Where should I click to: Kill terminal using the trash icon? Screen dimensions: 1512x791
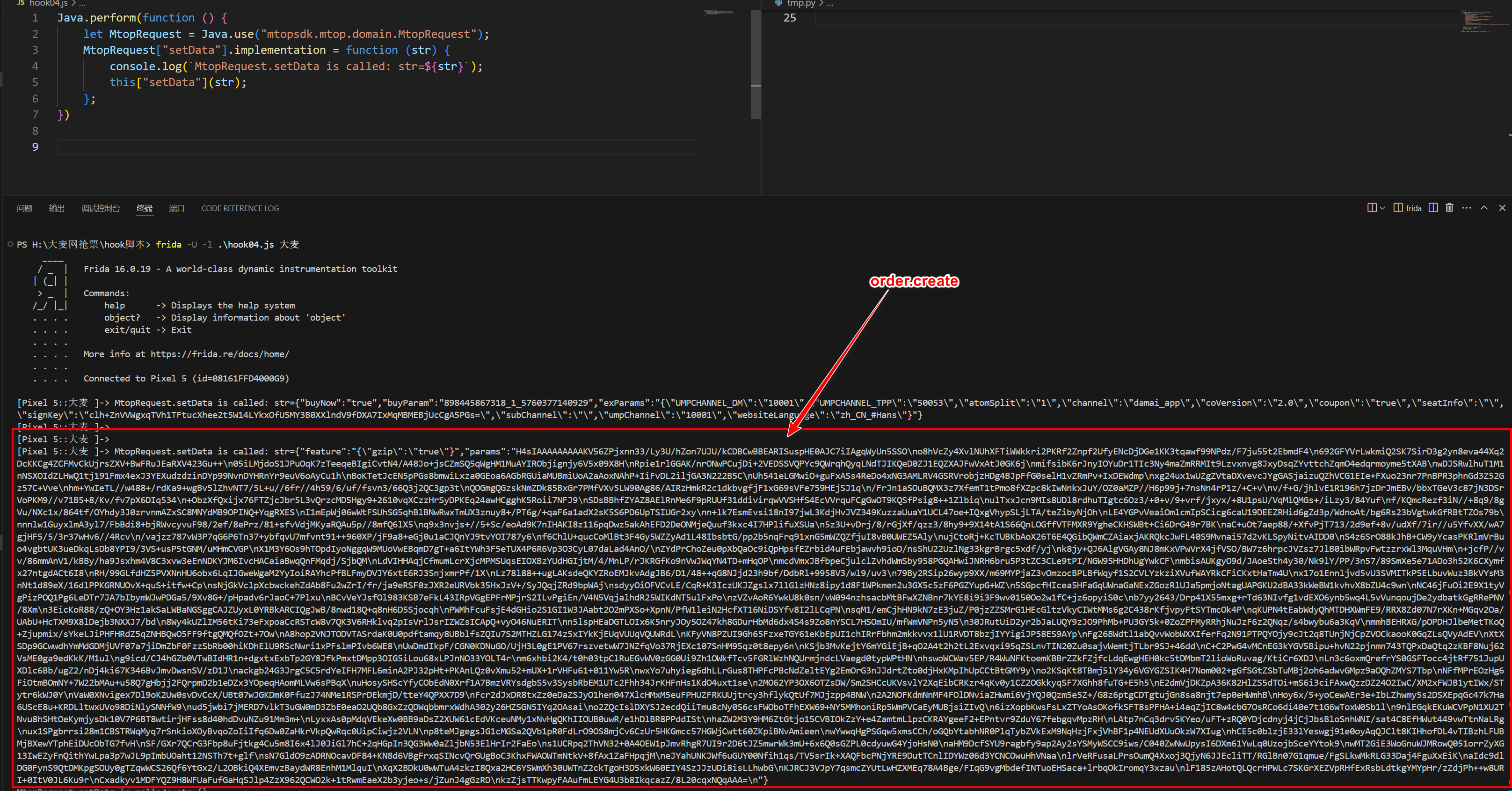(1449, 208)
